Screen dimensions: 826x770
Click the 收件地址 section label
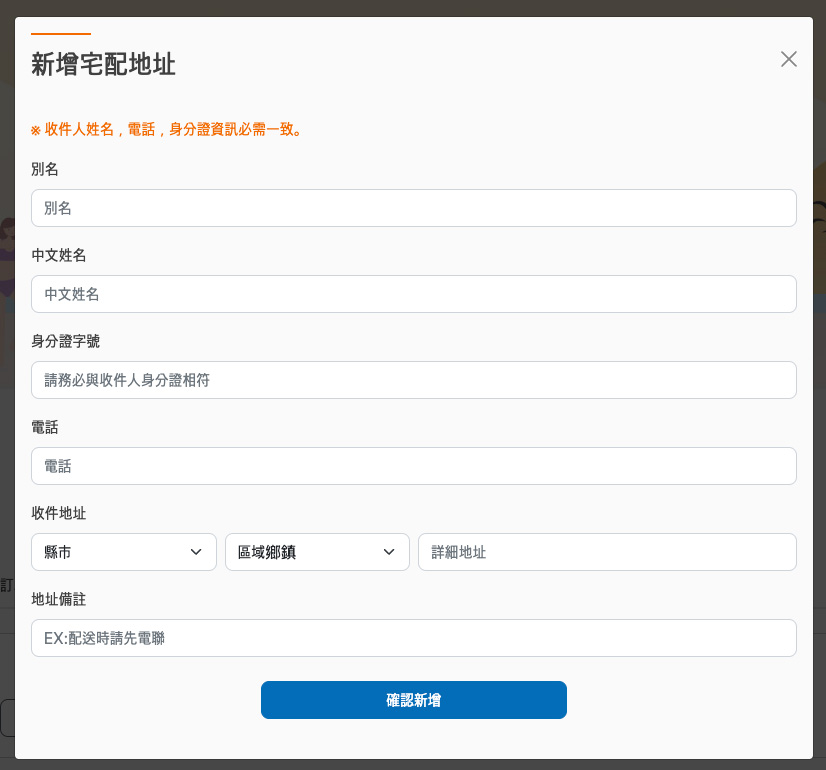click(x=59, y=513)
